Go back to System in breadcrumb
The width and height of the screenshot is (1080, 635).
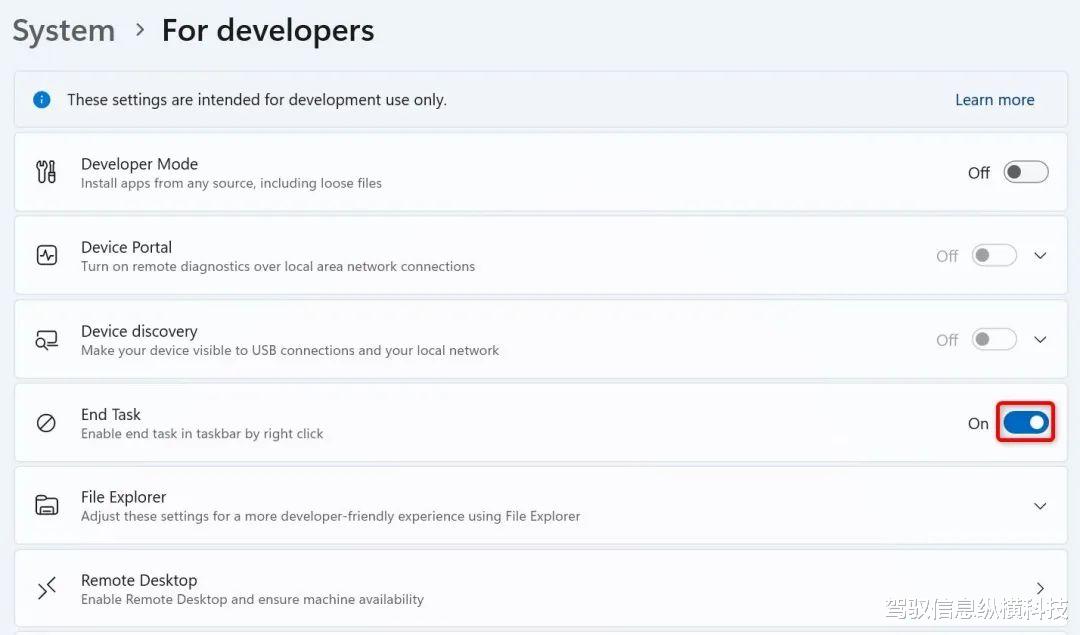tap(63, 31)
